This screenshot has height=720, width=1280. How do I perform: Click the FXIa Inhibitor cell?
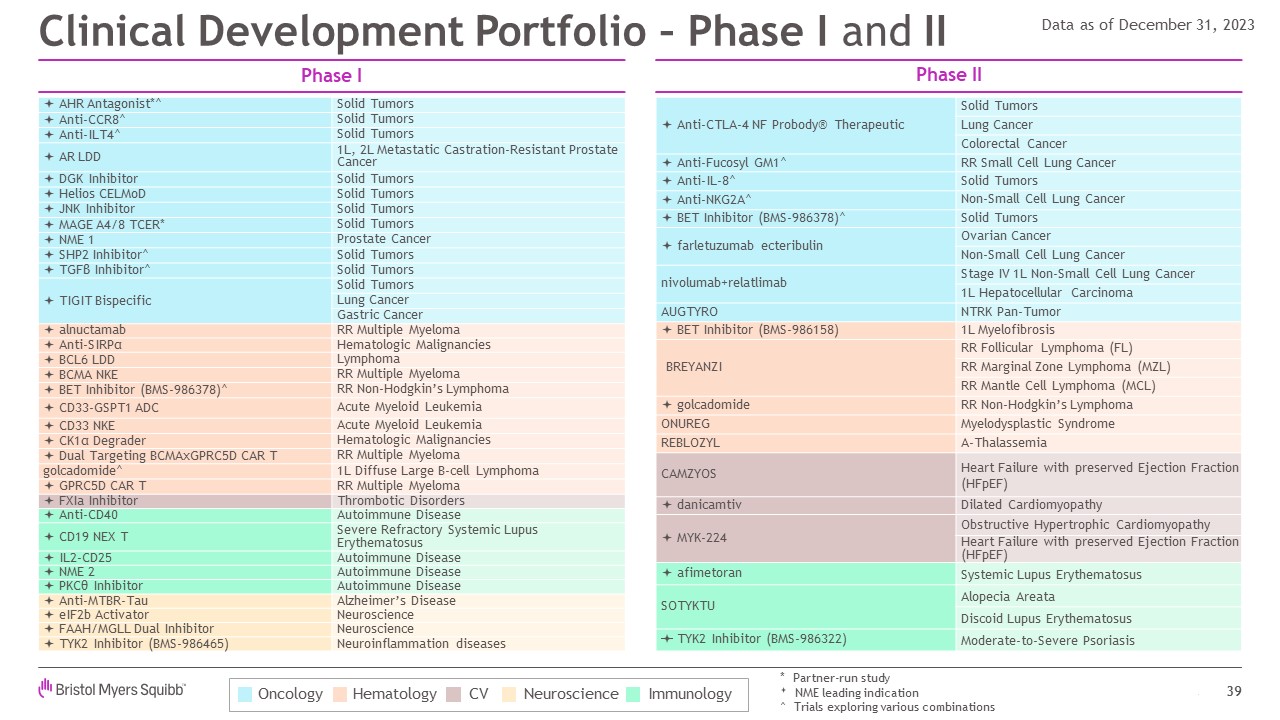click(185, 501)
